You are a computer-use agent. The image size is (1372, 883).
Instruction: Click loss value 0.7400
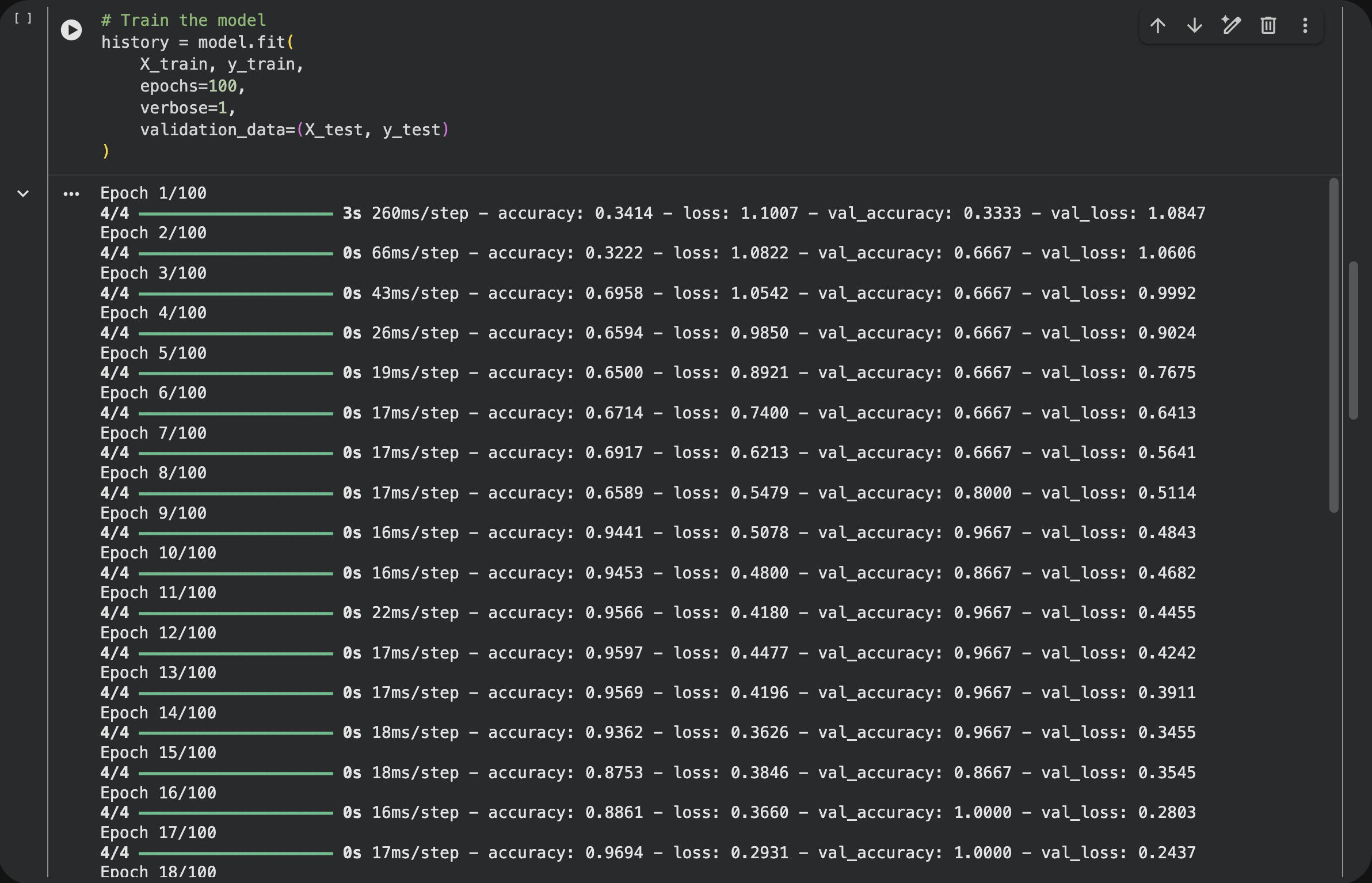point(760,413)
